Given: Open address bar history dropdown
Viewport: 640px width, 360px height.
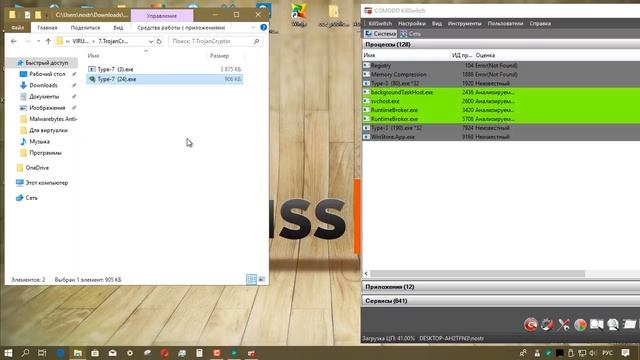Looking at the screenshot, I should [151, 41].
